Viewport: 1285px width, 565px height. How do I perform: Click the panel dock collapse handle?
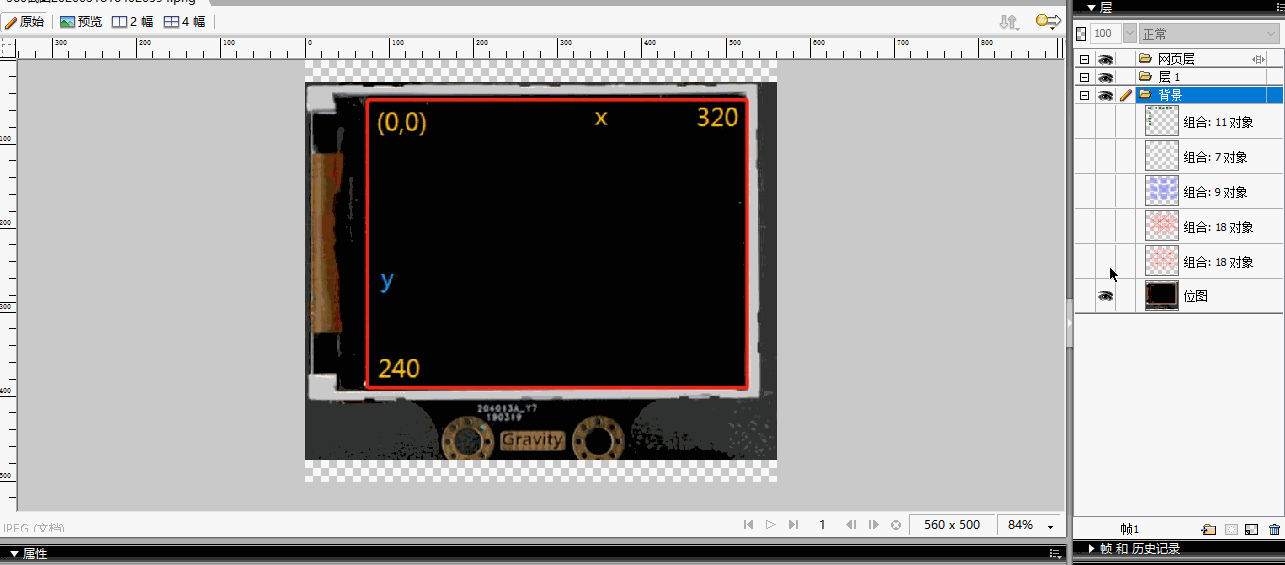pyautogui.click(x=1069, y=322)
